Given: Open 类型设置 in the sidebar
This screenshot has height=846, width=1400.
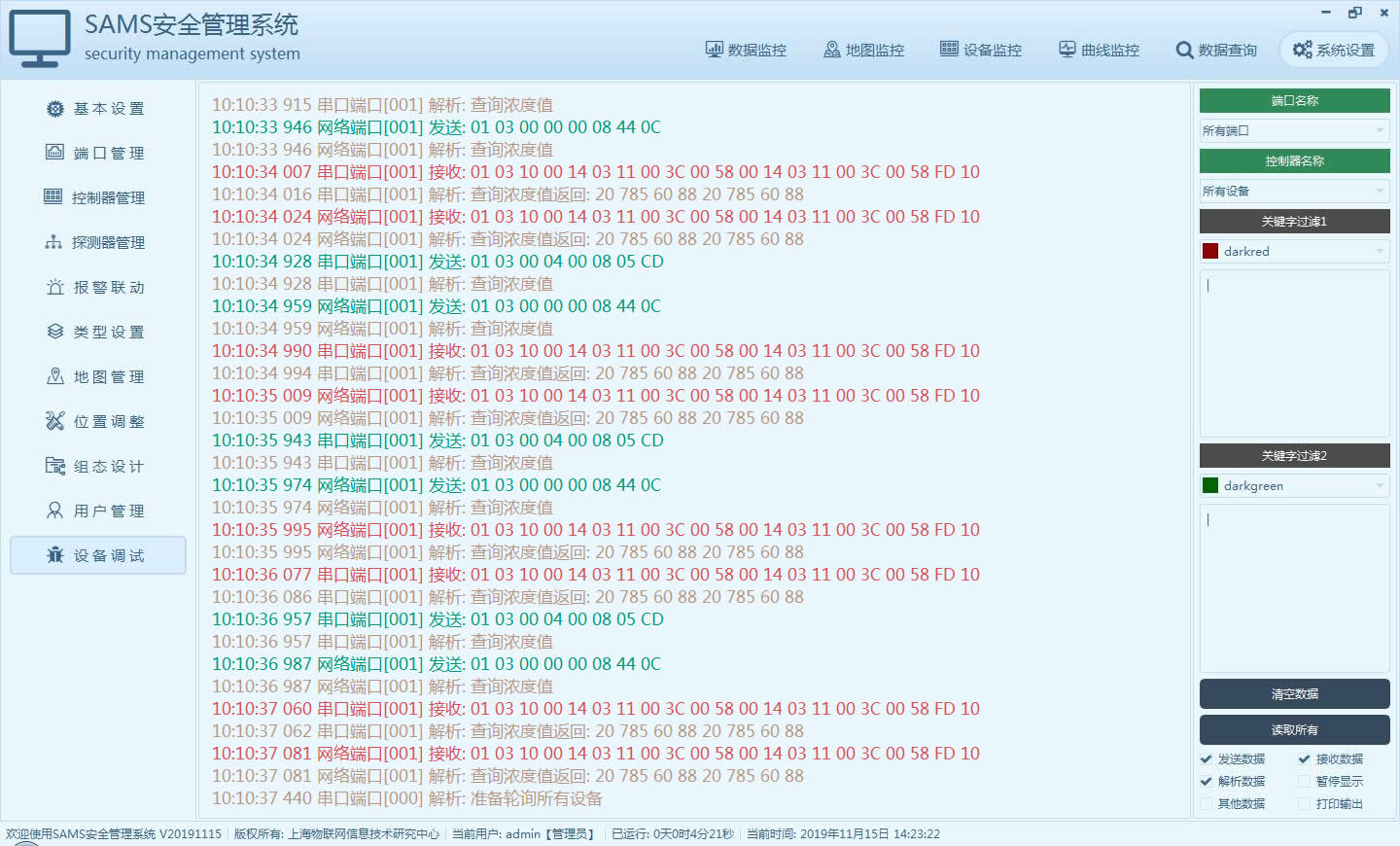Looking at the screenshot, I should (97, 333).
